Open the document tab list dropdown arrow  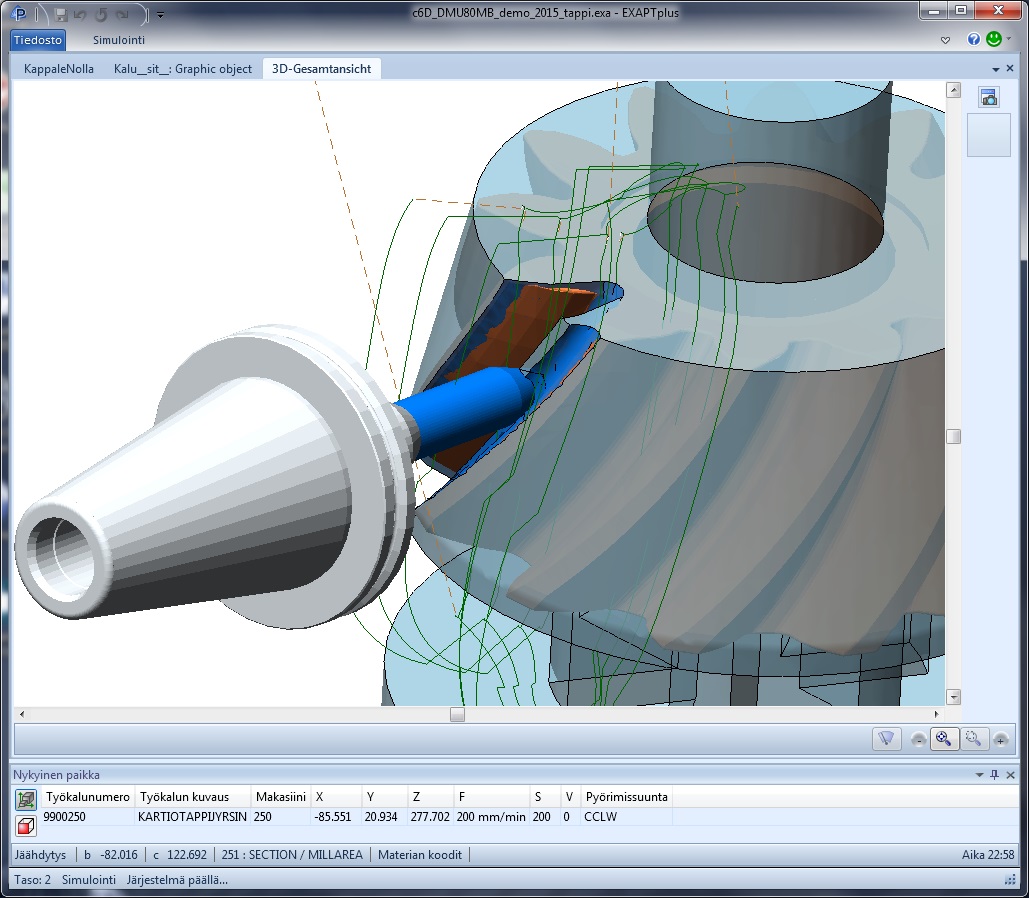click(x=996, y=69)
